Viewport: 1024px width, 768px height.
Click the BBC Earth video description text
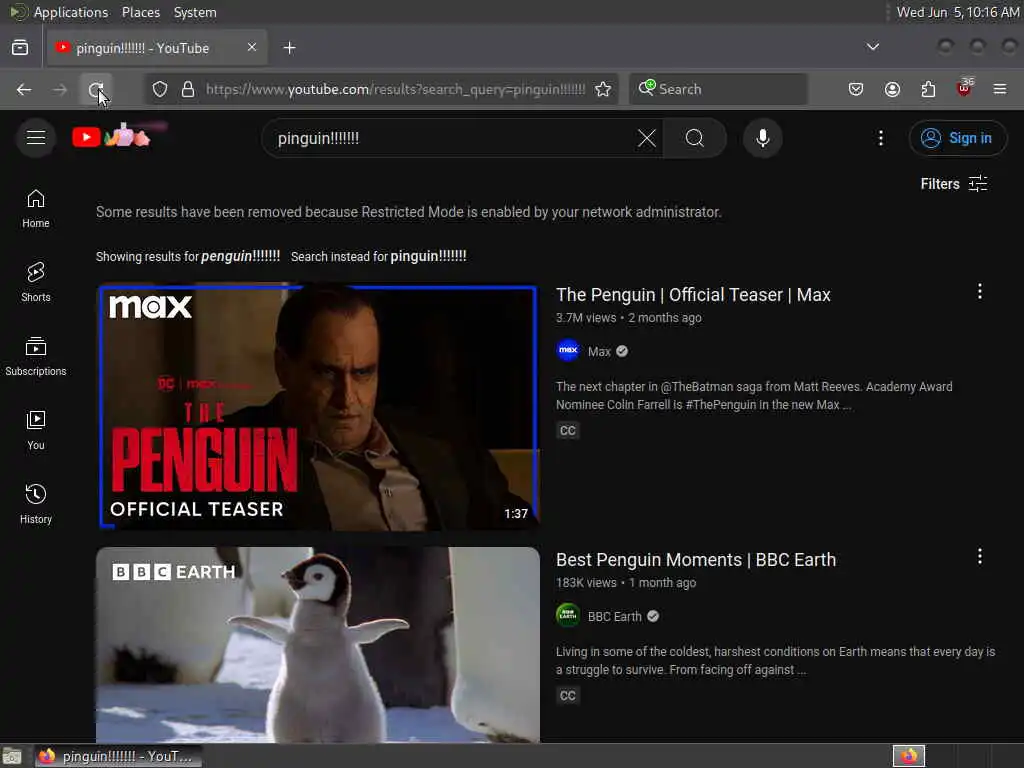tap(775, 660)
